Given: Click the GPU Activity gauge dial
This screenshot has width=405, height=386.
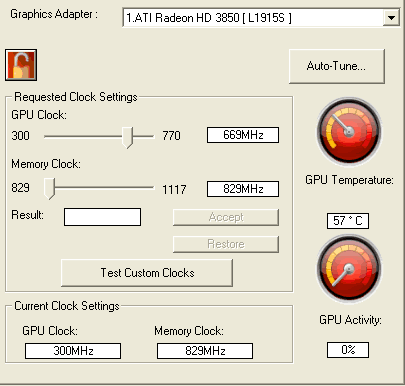Looking at the screenshot, I should [x=349, y=268].
